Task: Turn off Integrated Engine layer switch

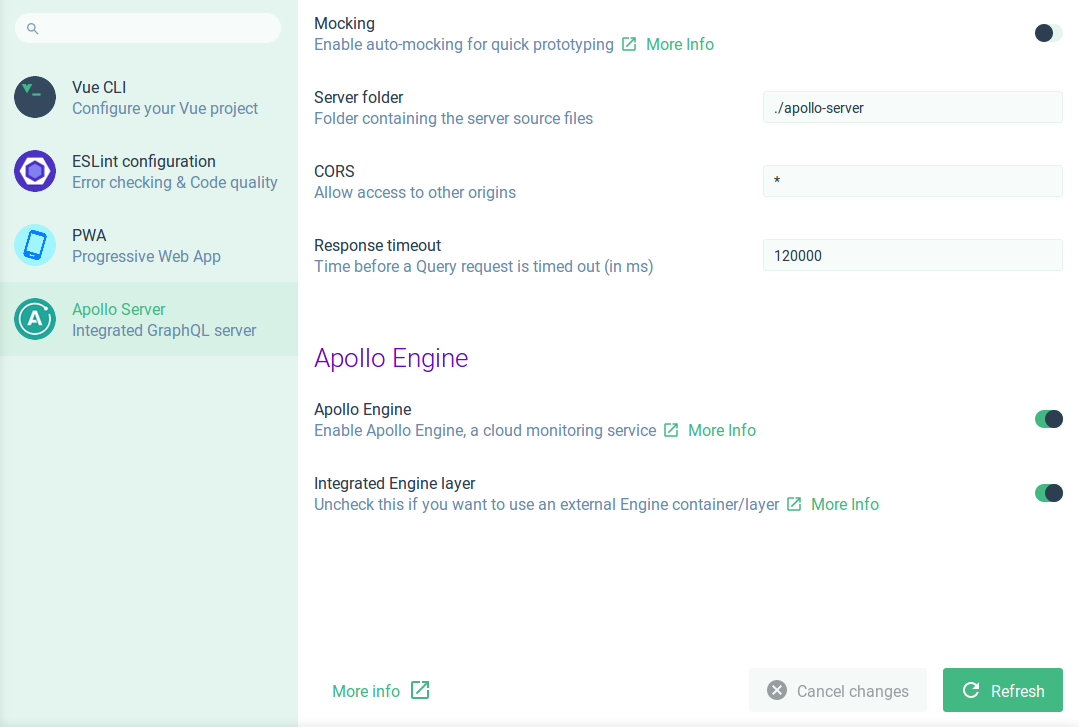Action: (x=1049, y=493)
